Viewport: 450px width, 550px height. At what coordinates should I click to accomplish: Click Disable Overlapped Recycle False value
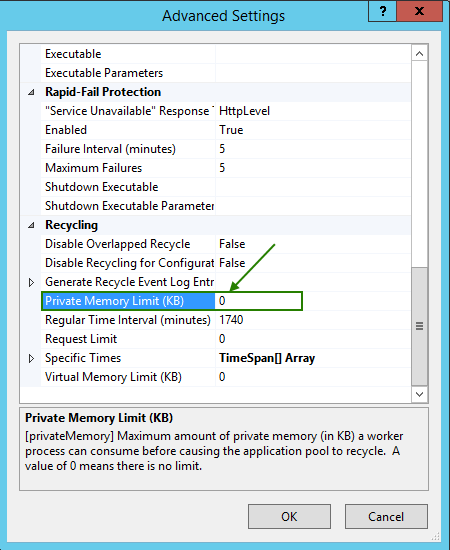(232, 244)
